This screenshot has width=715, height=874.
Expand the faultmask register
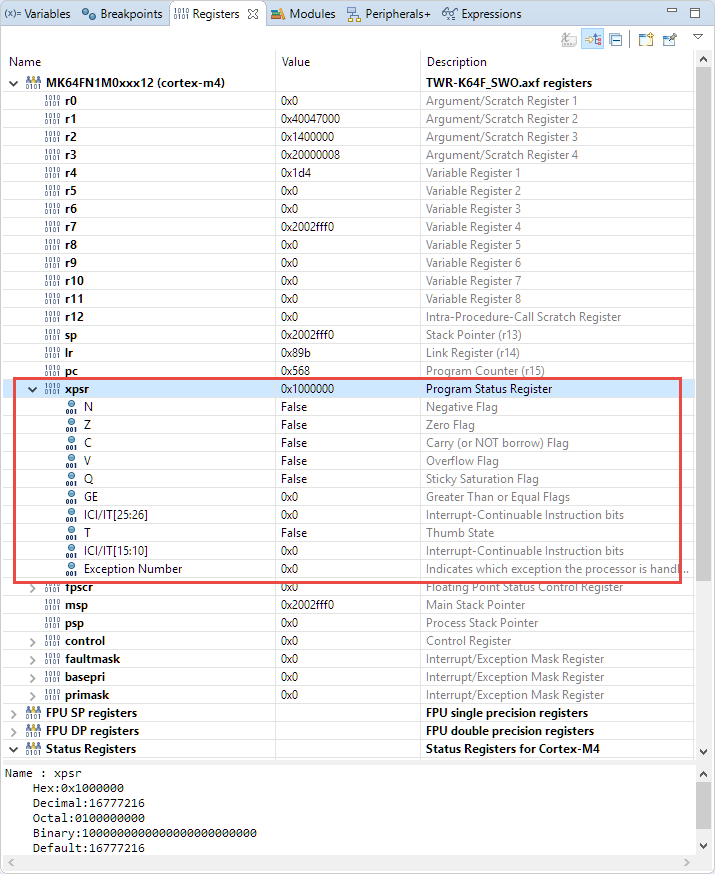coord(32,659)
